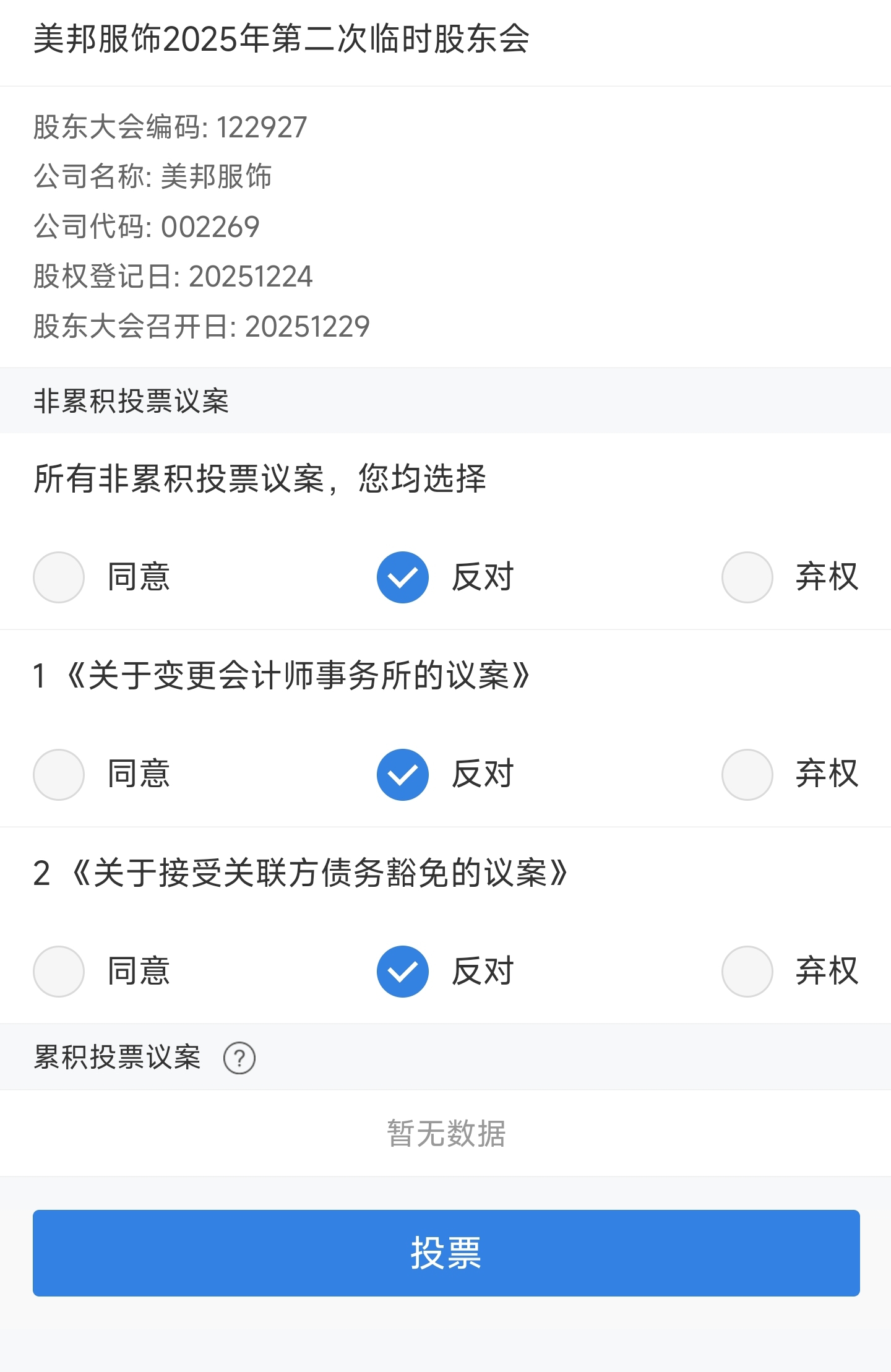This screenshot has height=1372, width=891.
Task: Select 同意 for all non-cumulative proposals
Action: pyautogui.click(x=59, y=577)
